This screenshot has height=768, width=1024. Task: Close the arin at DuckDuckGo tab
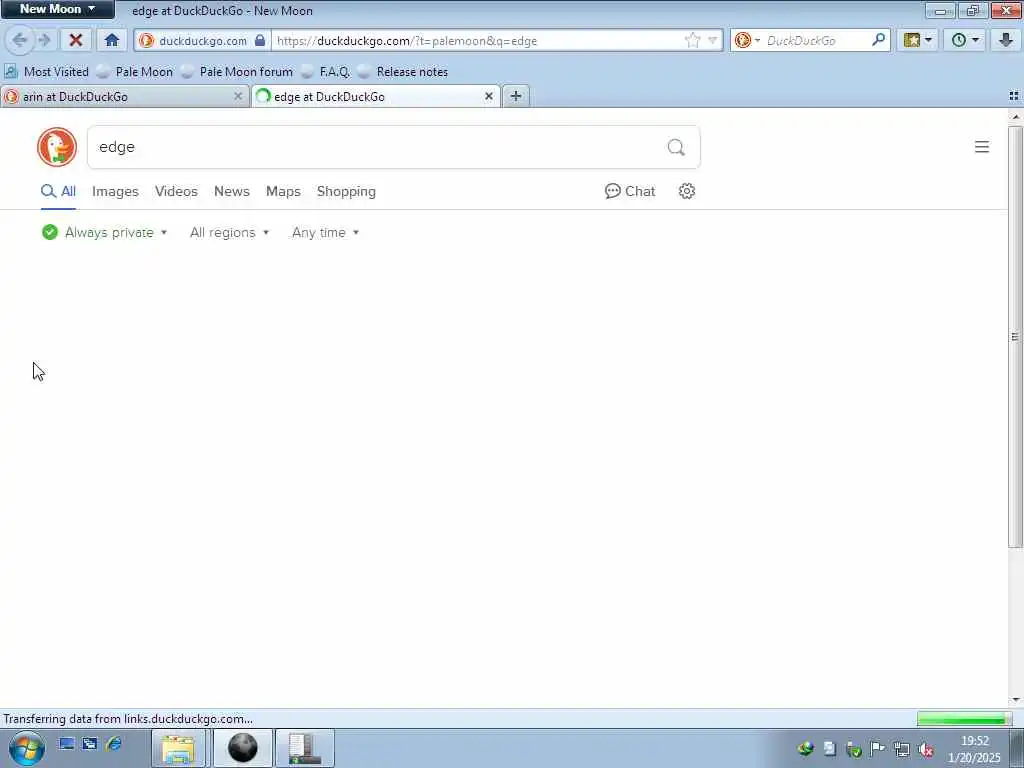238,97
